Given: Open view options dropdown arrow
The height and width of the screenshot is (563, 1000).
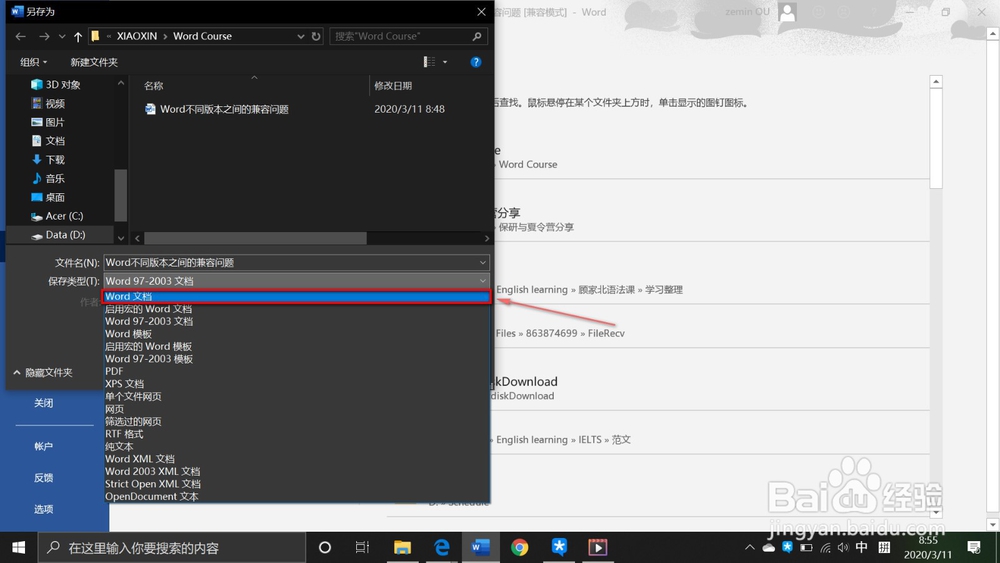Looking at the screenshot, I should (x=445, y=62).
